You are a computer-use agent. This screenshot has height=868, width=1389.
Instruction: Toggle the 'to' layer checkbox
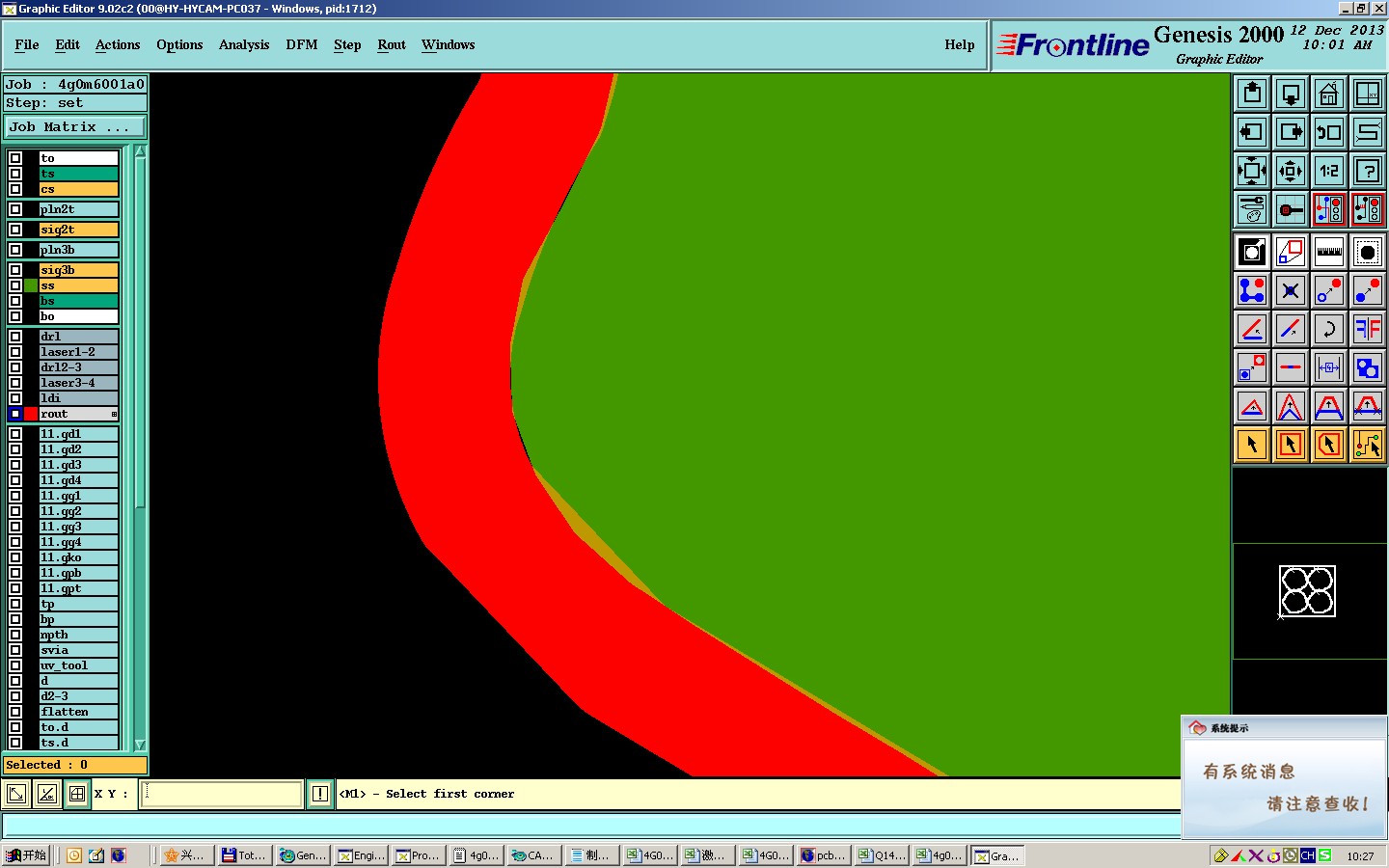click(x=15, y=158)
